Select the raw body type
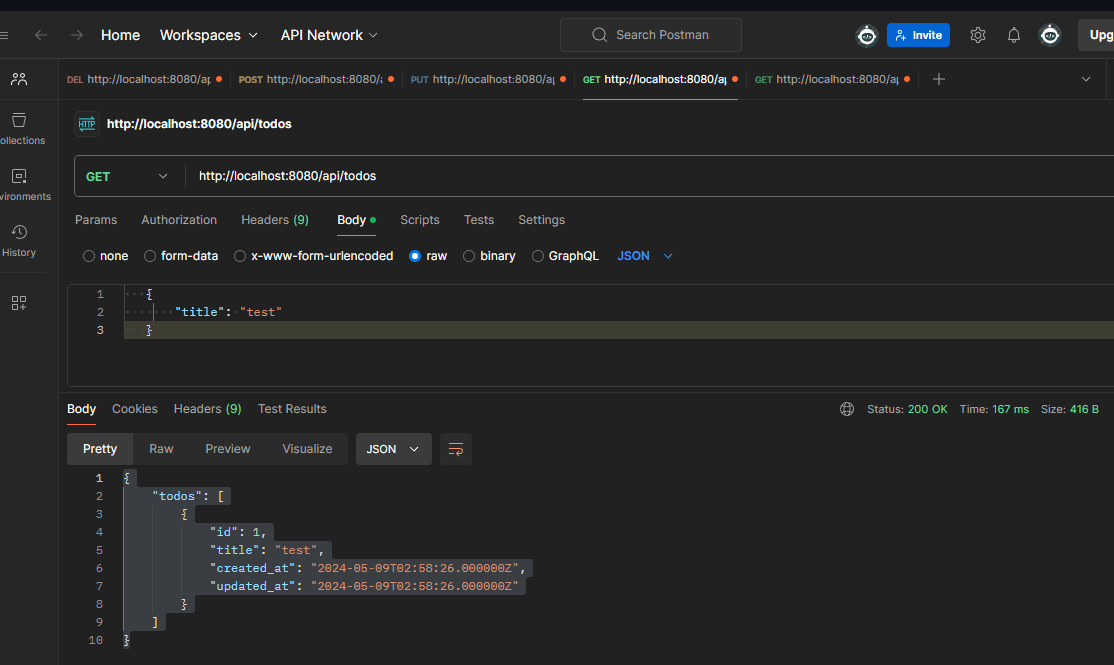Image resolution: width=1114 pixels, height=665 pixels. (428, 256)
